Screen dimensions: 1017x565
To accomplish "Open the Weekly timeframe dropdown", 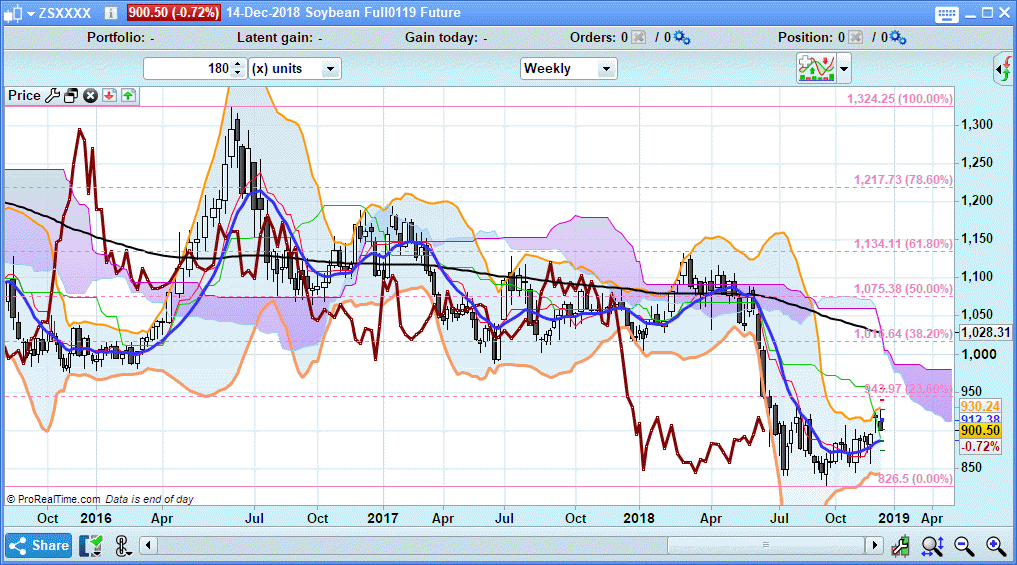I will [x=568, y=69].
